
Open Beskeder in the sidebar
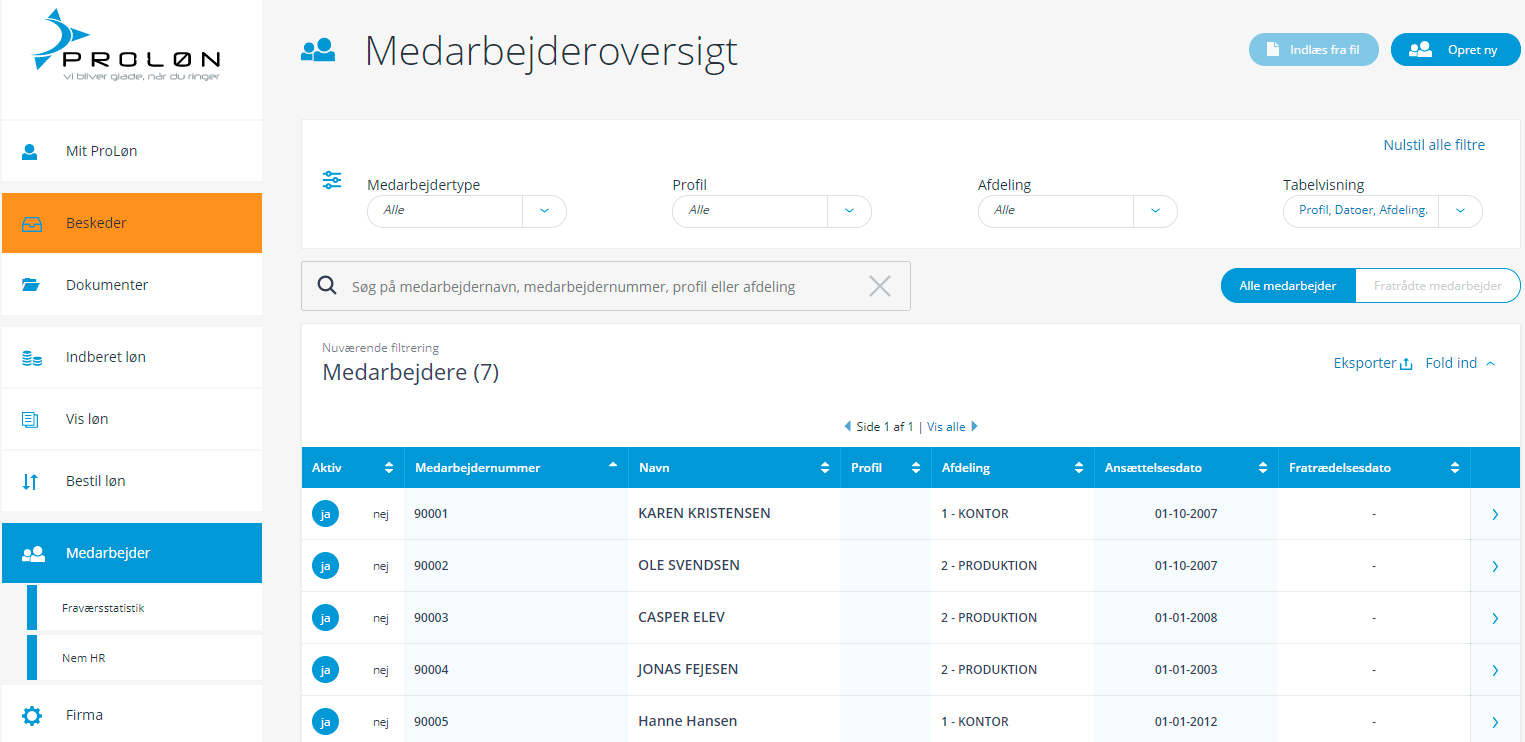[132, 223]
